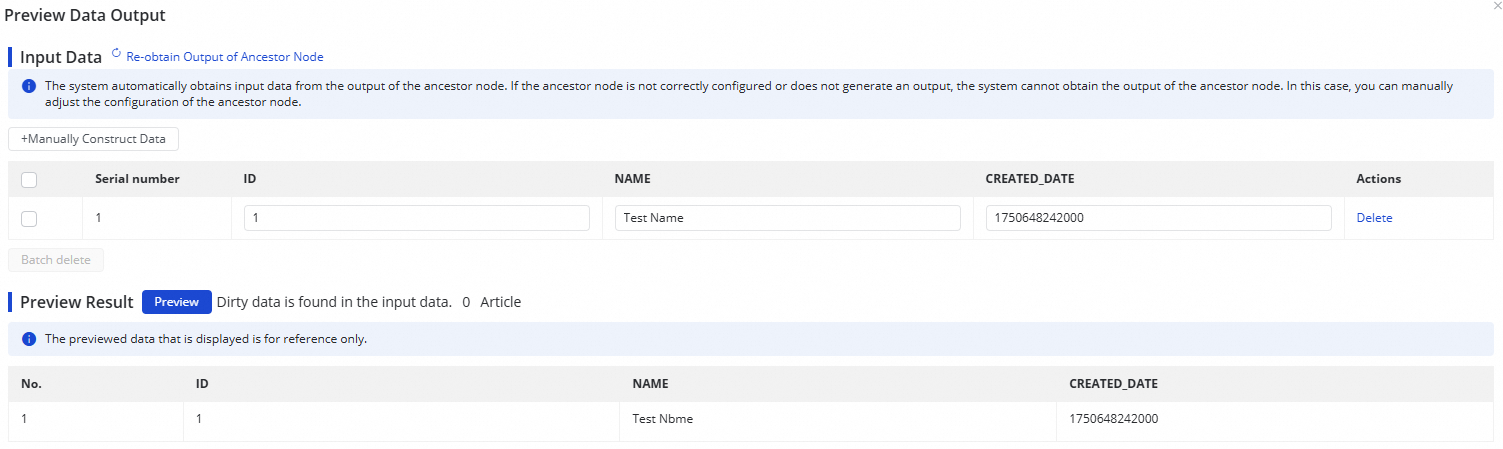The image size is (1503, 449).
Task: Click the Batch delete button
Action: [x=56, y=260]
